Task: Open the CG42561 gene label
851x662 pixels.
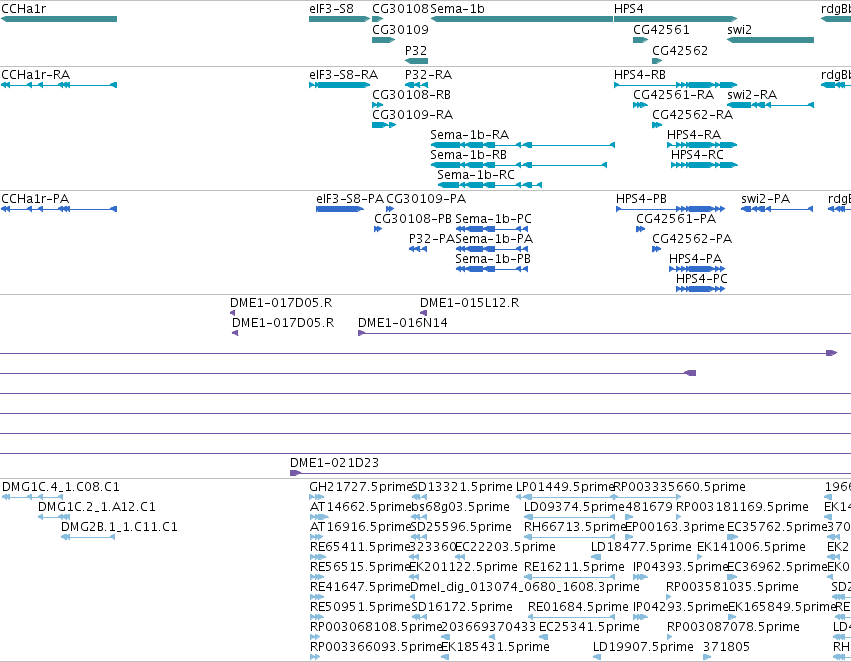Action: coord(661,30)
